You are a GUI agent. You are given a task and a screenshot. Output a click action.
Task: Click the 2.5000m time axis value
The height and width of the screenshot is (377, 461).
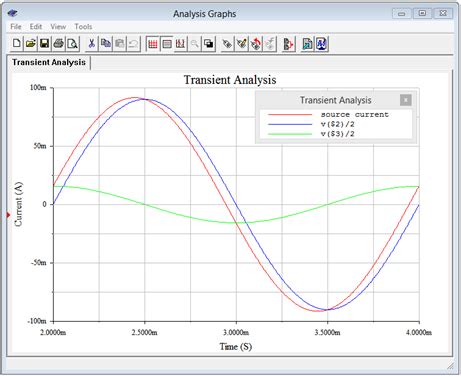point(145,332)
